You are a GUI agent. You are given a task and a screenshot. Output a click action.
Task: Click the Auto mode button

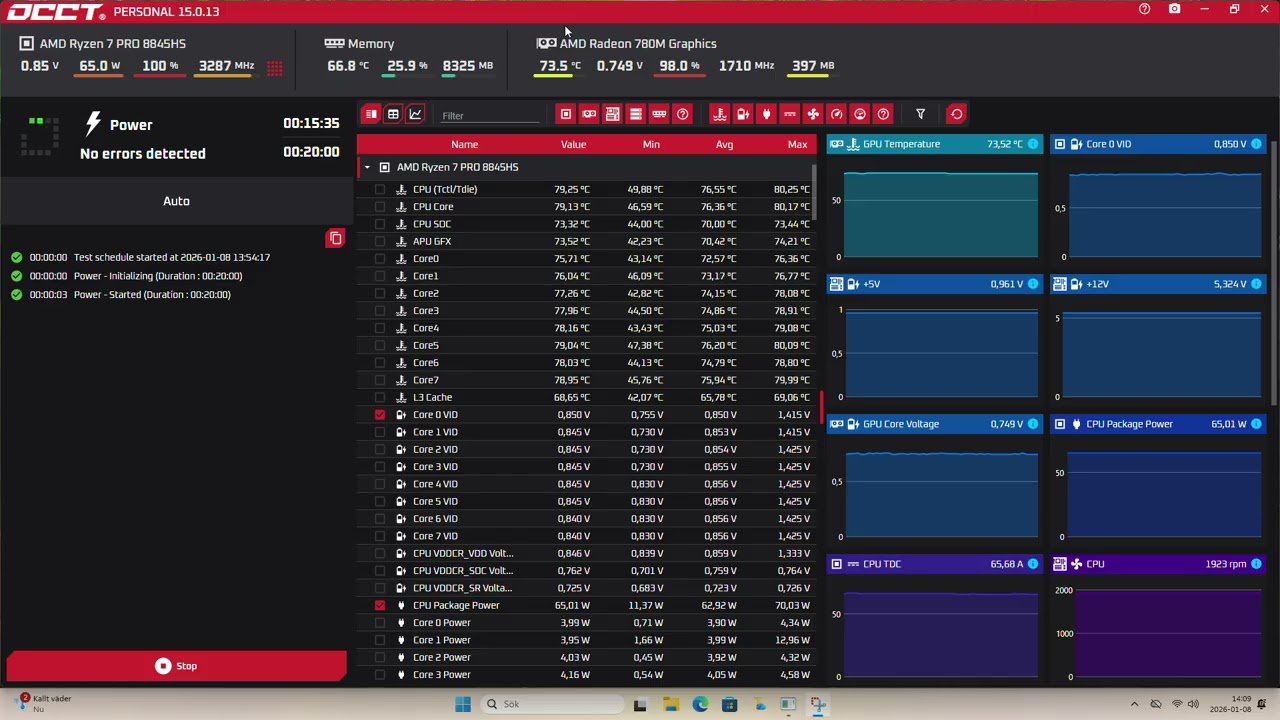coord(176,201)
